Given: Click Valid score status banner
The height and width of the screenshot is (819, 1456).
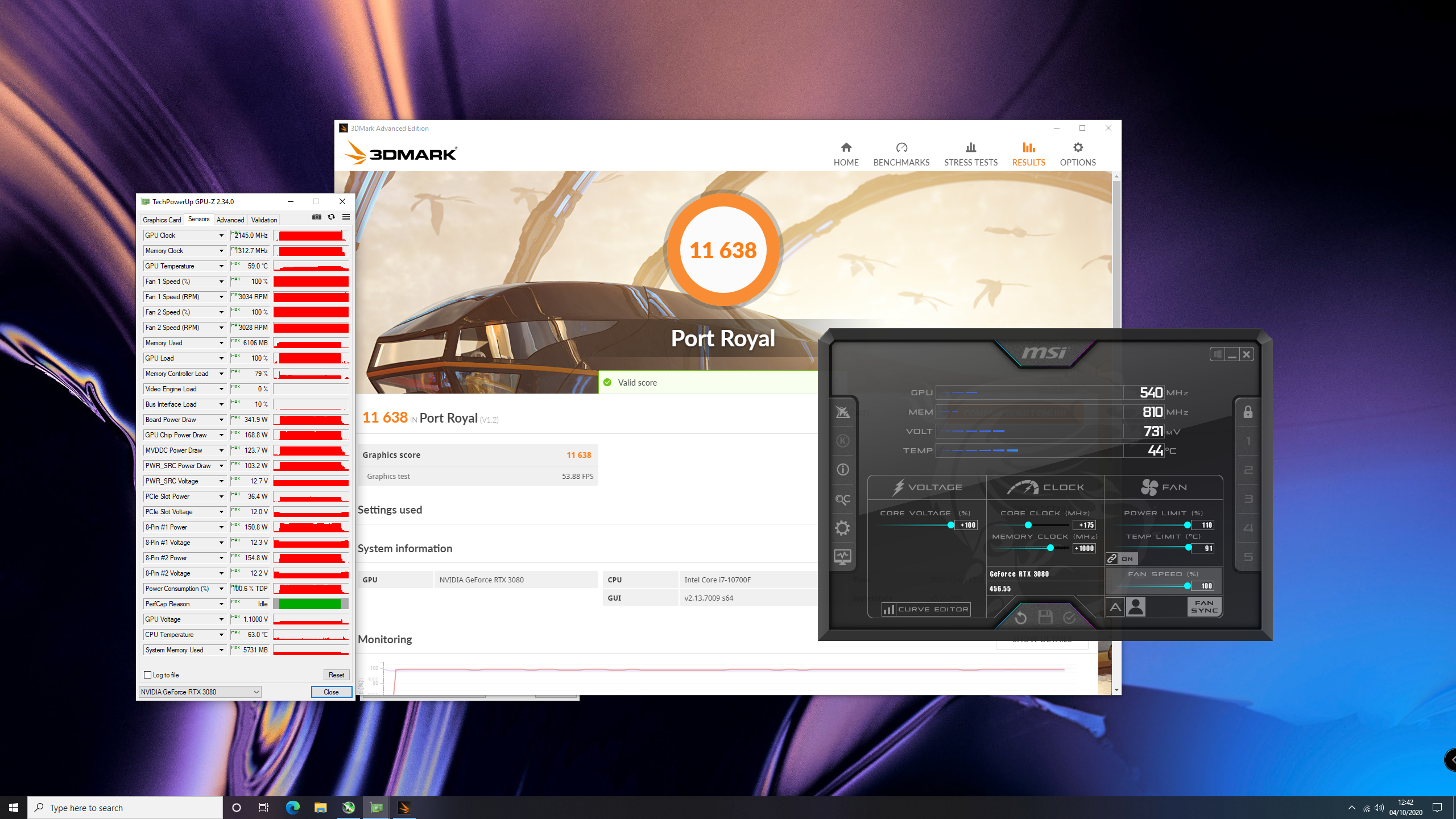Looking at the screenshot, I should coord(709,383).
